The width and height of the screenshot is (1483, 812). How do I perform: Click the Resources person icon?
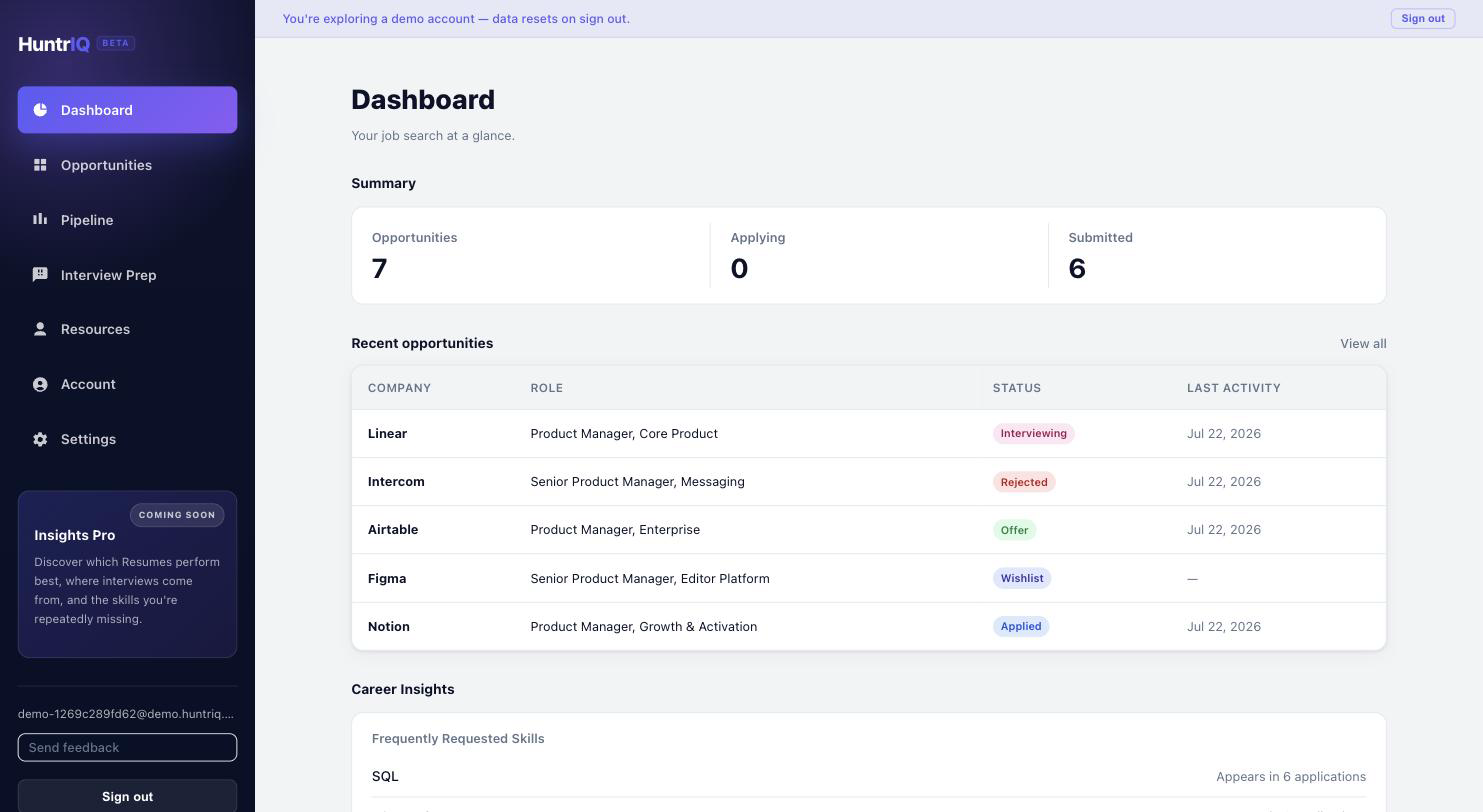pos(40,329)
